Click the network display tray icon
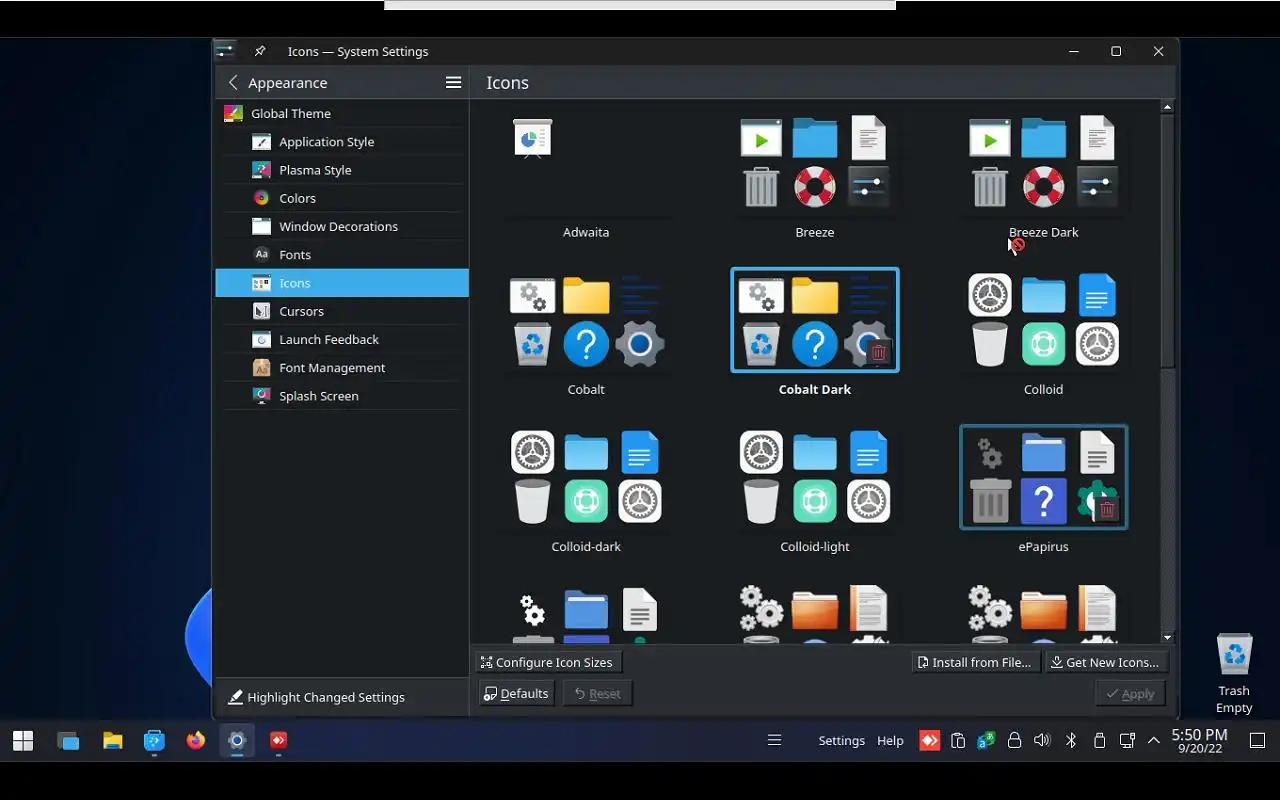This screenshot has height=800, width=1280. point(1126,741)
